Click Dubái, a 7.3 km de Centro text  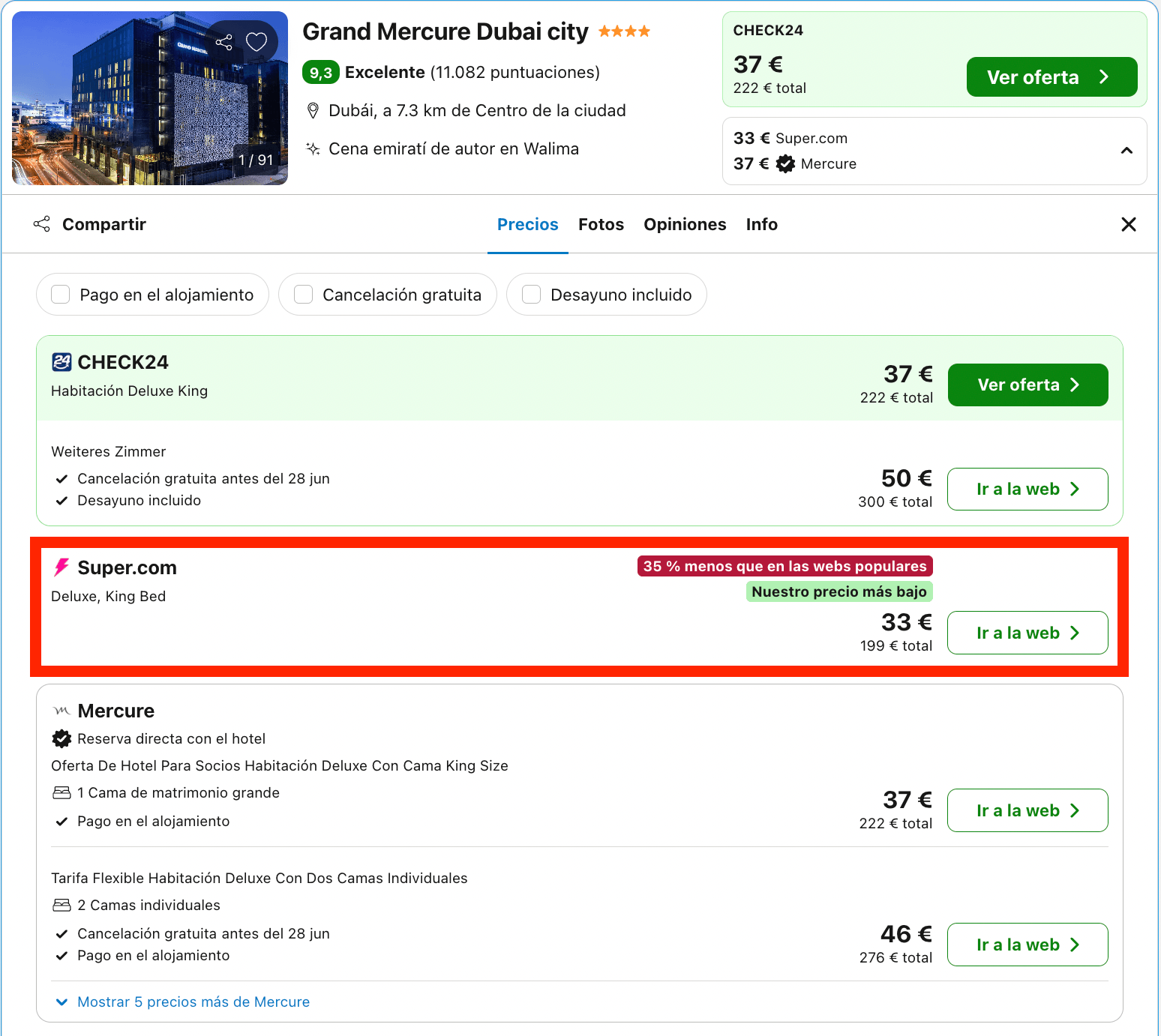coord(477,111)
